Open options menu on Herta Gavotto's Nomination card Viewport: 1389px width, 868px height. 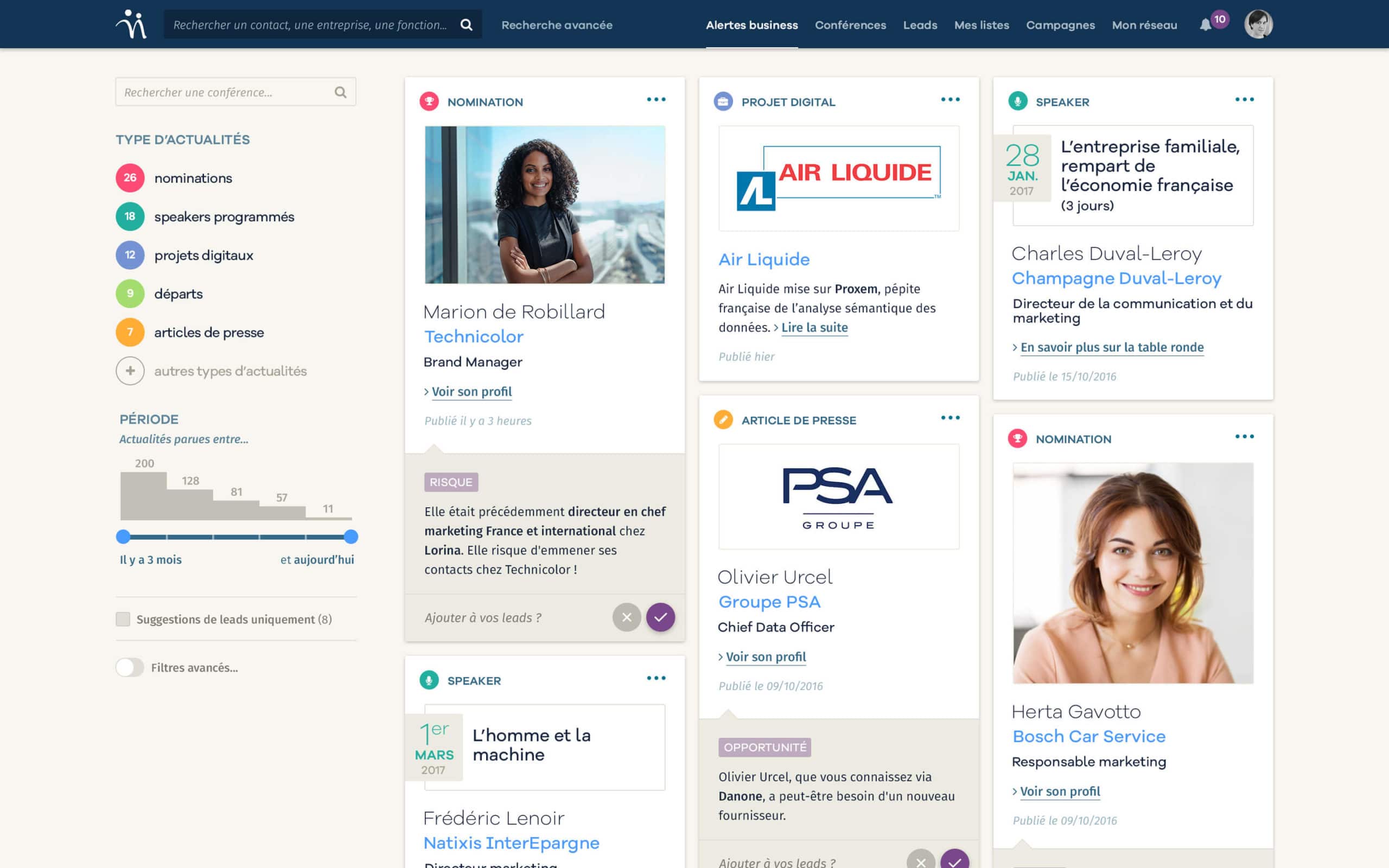[1244, 436]
